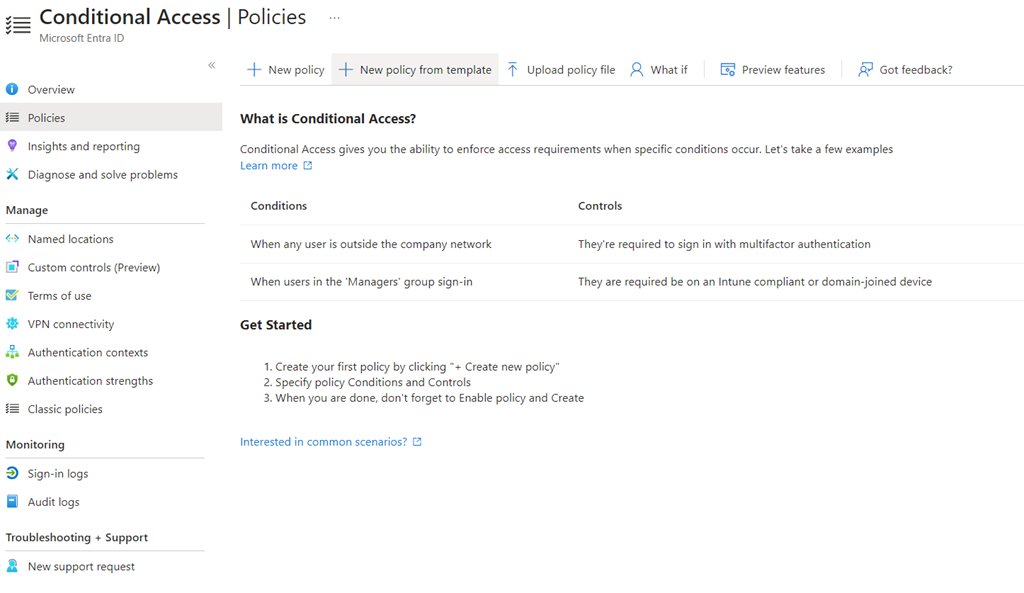
Task: Click the New policy button
Action: click(x=285, y=69)
